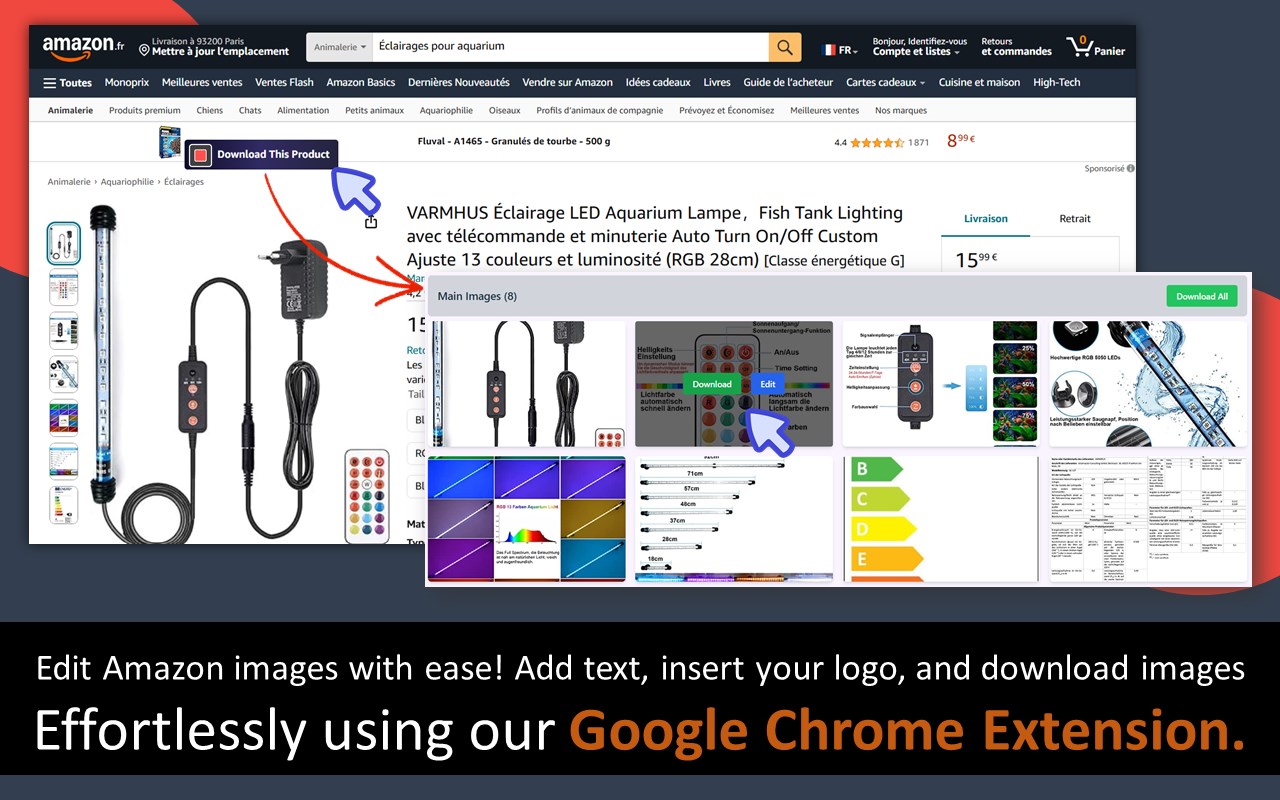Open Retours et commandes link
This screenshot has width=1280, height=800.
pos(1016,47)
